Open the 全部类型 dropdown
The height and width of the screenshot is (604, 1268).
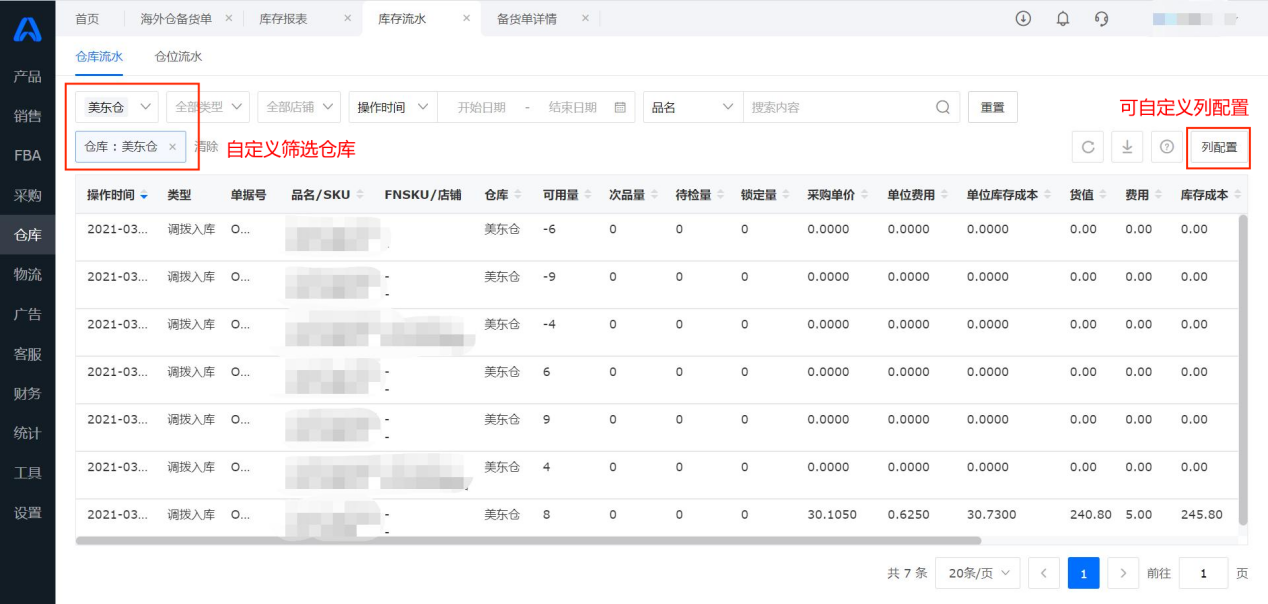click(x=208, y=107)
